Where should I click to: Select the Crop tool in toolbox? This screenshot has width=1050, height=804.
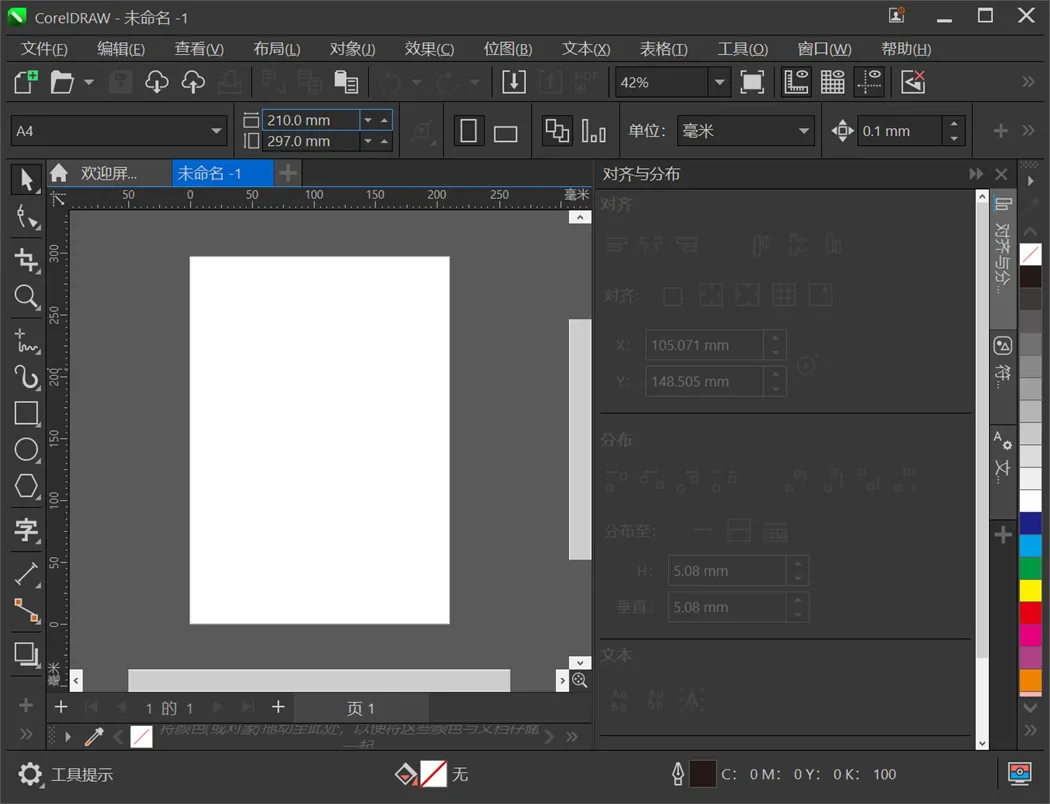coord(26,260)
